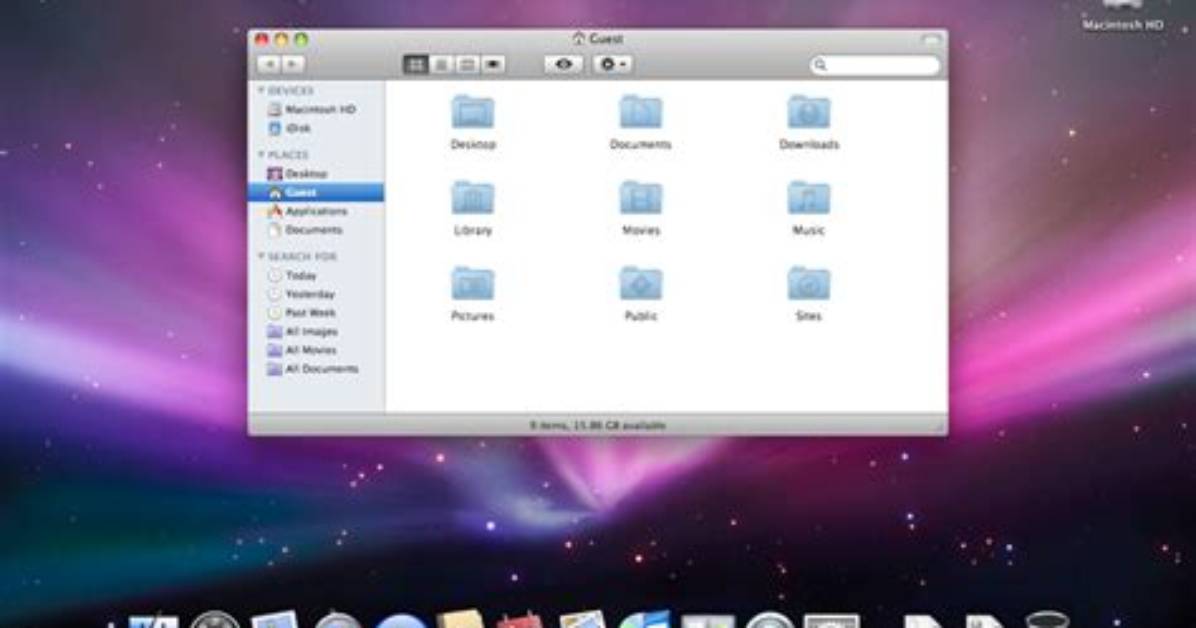Click the Quick Look eye button

coord(564,65)
